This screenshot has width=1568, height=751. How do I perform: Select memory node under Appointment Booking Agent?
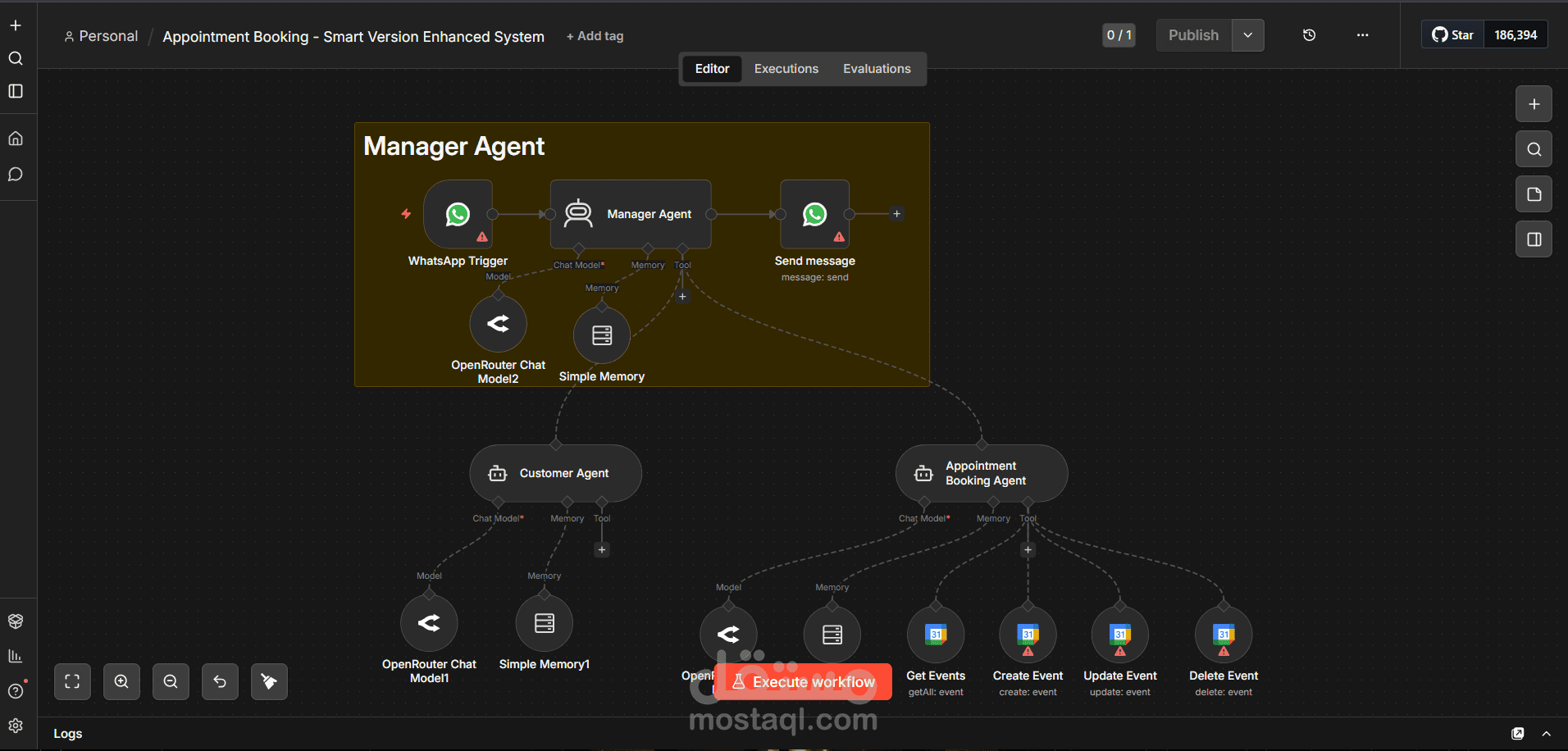click(832, 635)
